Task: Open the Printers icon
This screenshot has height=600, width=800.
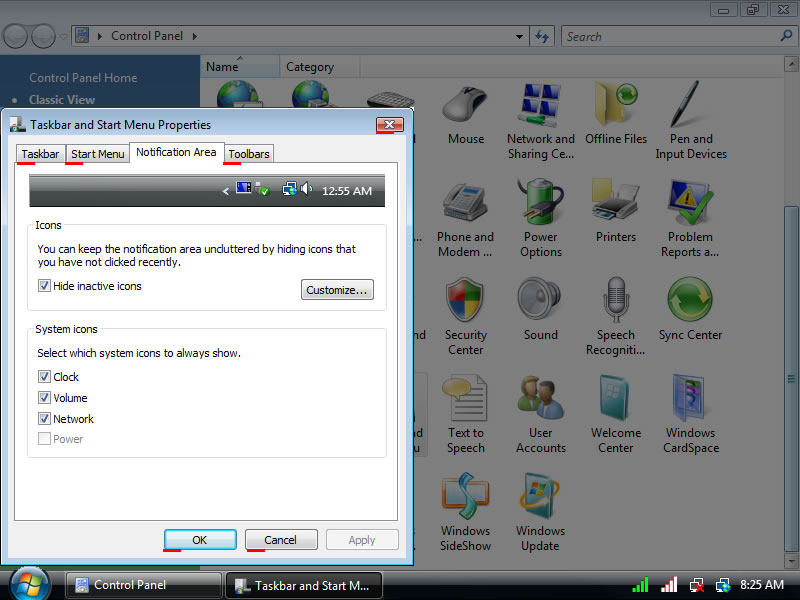Action: tap(615, 204)
